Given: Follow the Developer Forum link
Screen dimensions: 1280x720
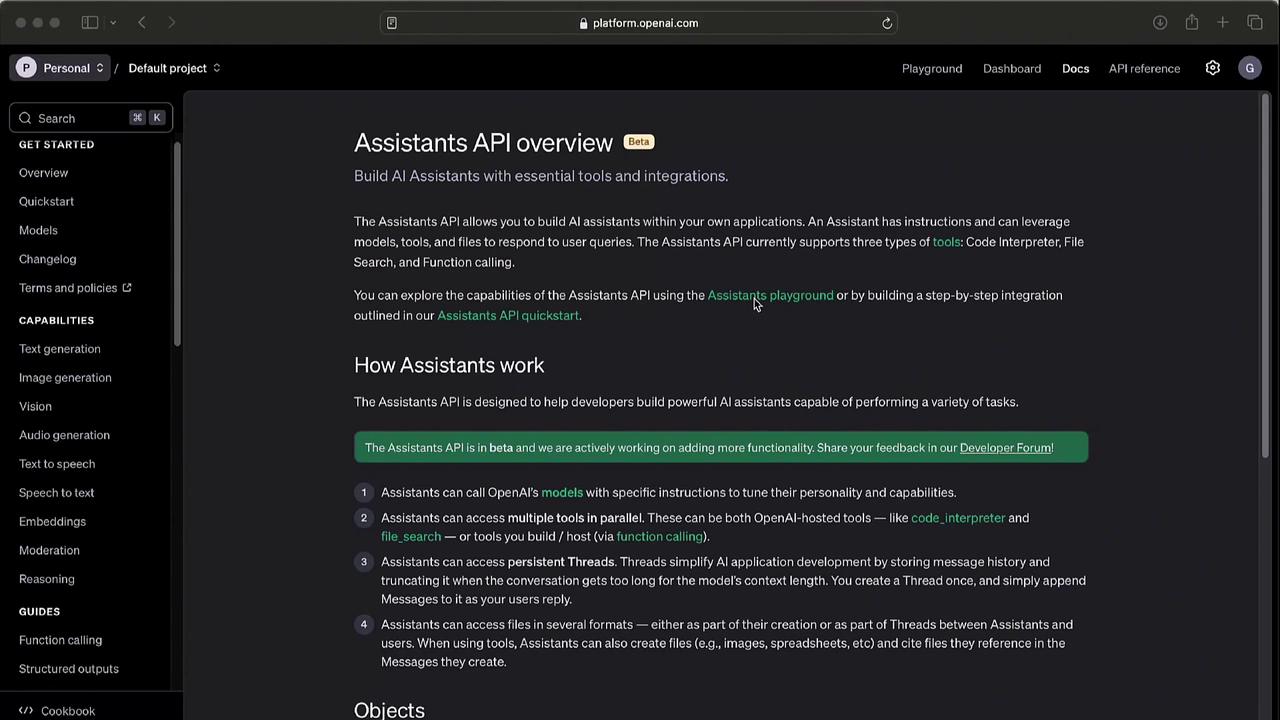Looking at the screenshot, I should (1005, 448).
